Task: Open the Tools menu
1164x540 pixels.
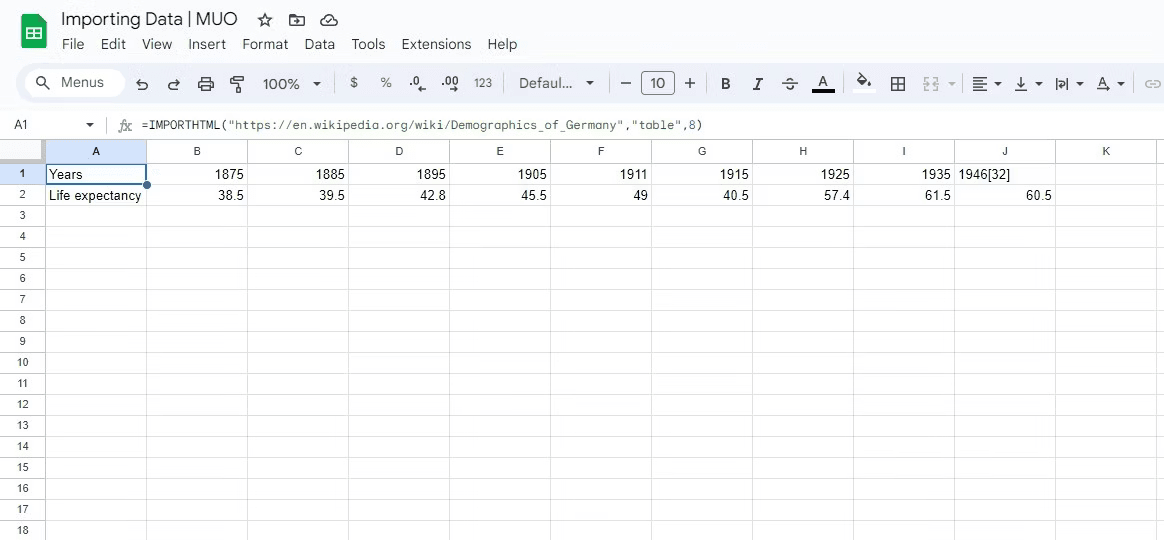Action: [368, 44]
